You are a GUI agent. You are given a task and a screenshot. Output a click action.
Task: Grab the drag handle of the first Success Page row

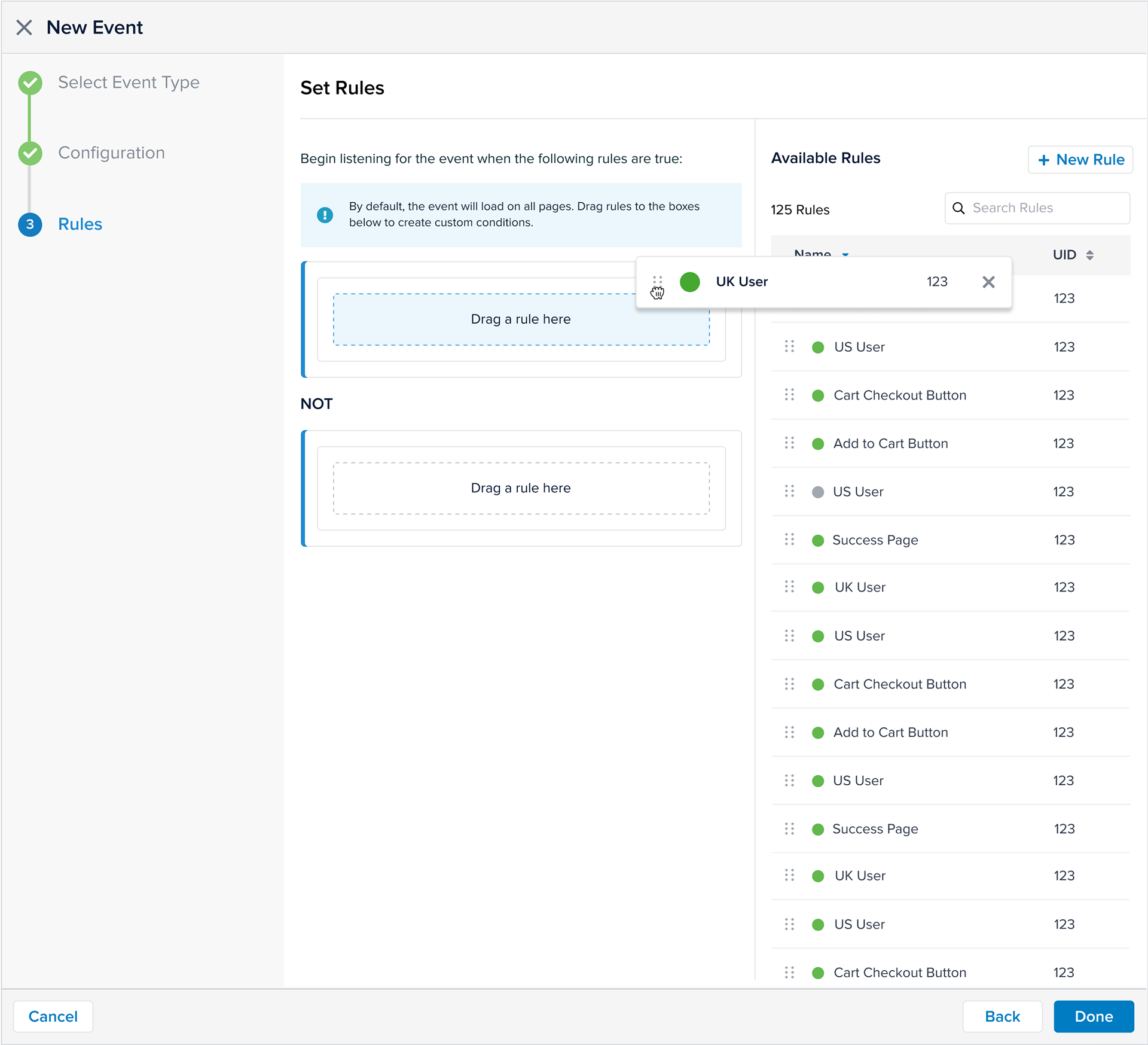[x=789, y=540]
